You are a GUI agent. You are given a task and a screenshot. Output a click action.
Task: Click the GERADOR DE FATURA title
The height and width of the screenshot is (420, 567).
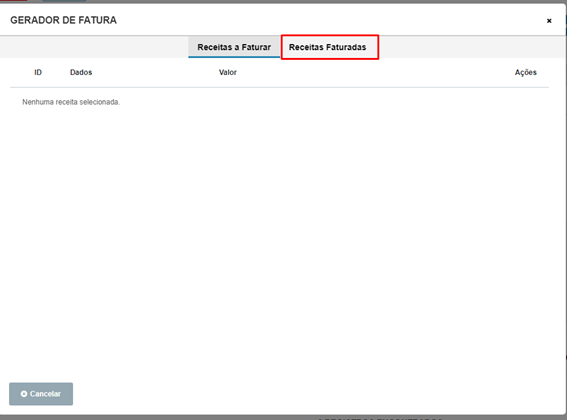(x=63, y=20)
